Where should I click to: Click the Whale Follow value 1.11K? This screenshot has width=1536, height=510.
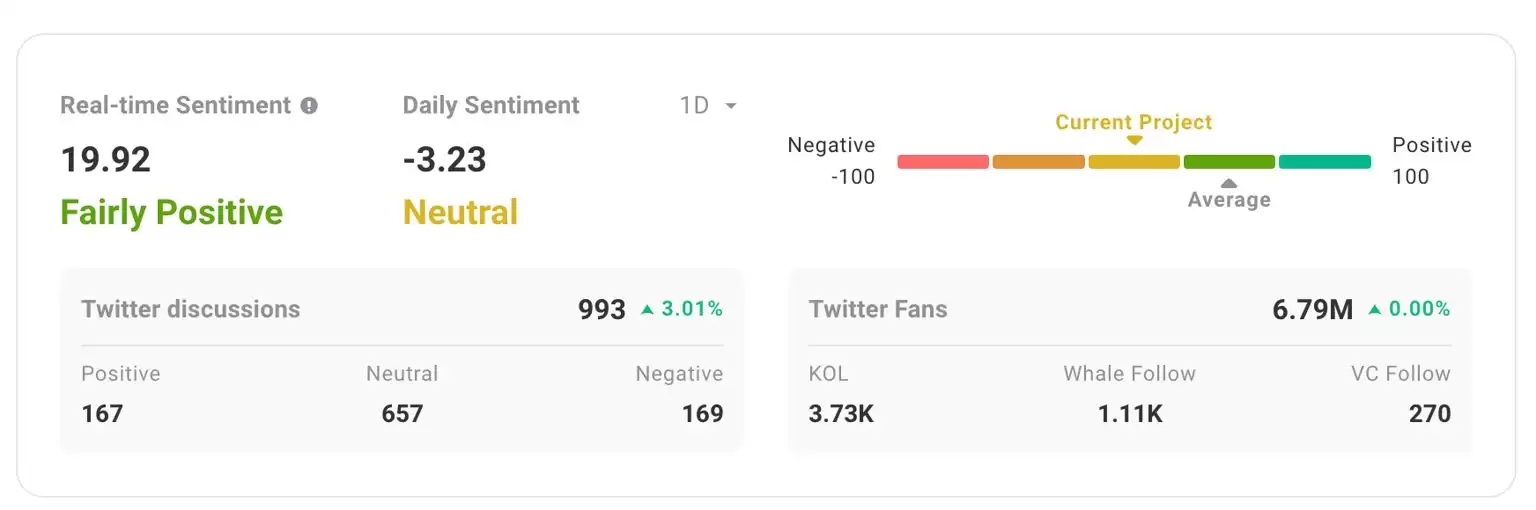[1130, 413]
